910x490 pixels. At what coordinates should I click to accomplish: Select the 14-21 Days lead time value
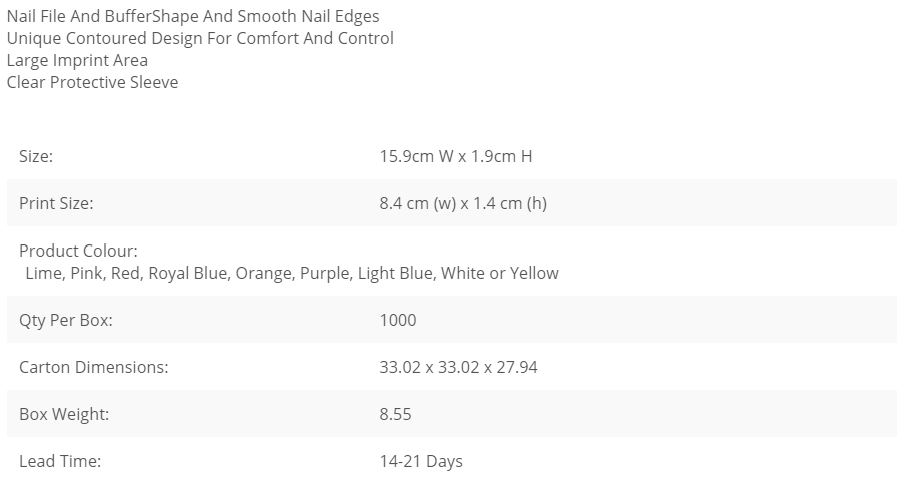(x=421, y=462)
